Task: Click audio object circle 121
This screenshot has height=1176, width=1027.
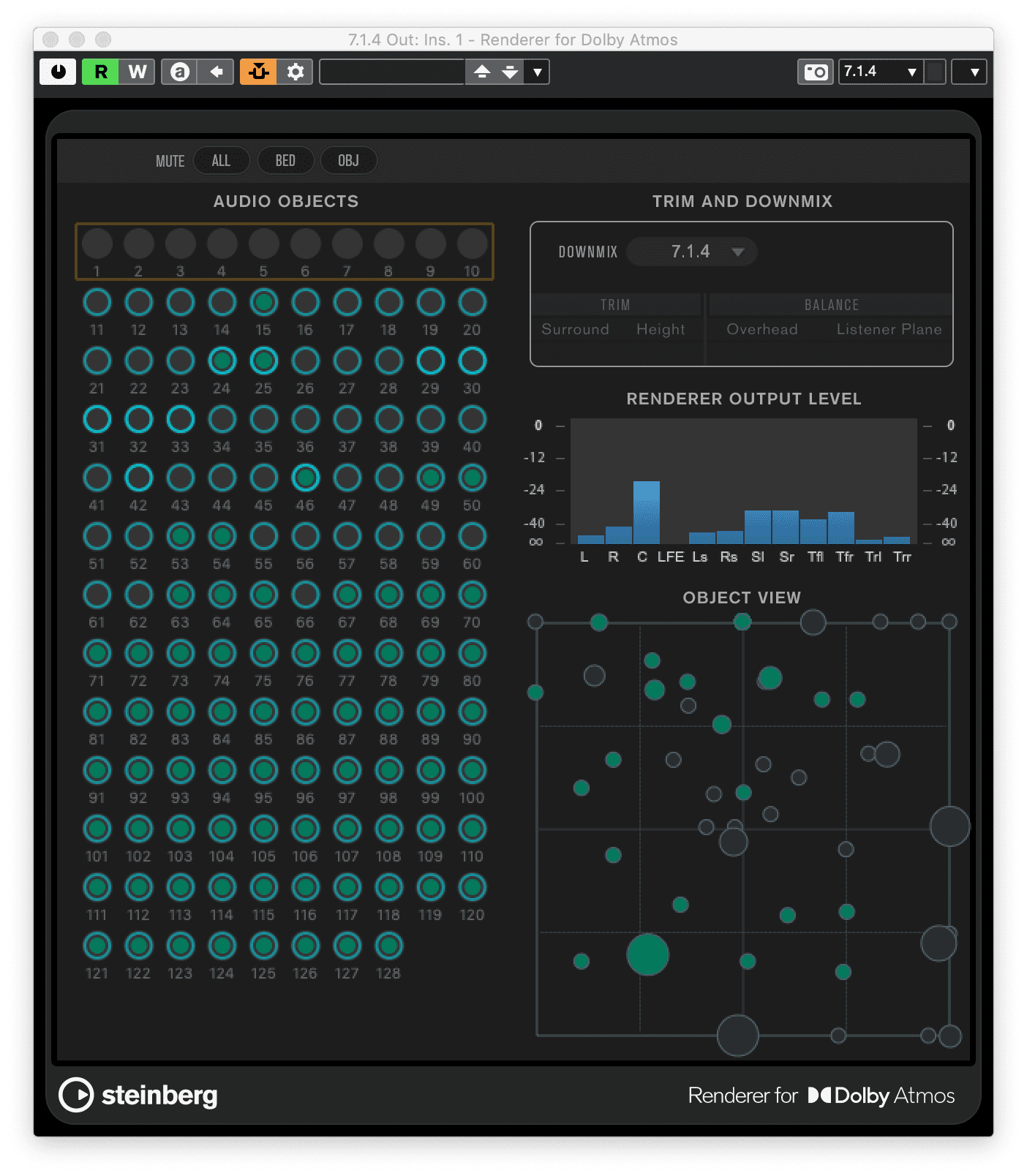Action: pyautogui.click(x=97, y=946)
